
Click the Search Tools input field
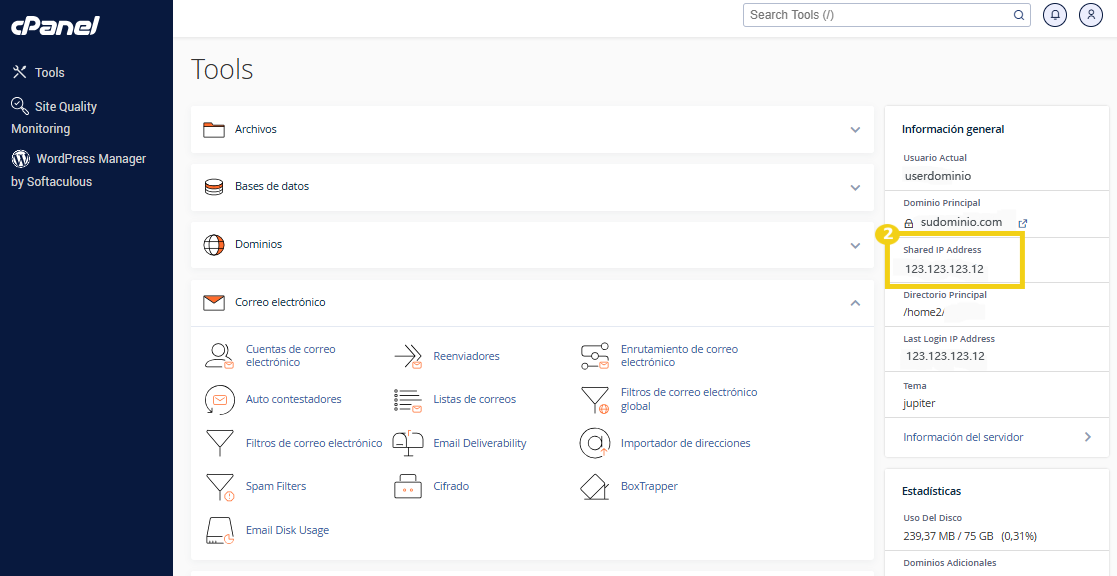878,15
